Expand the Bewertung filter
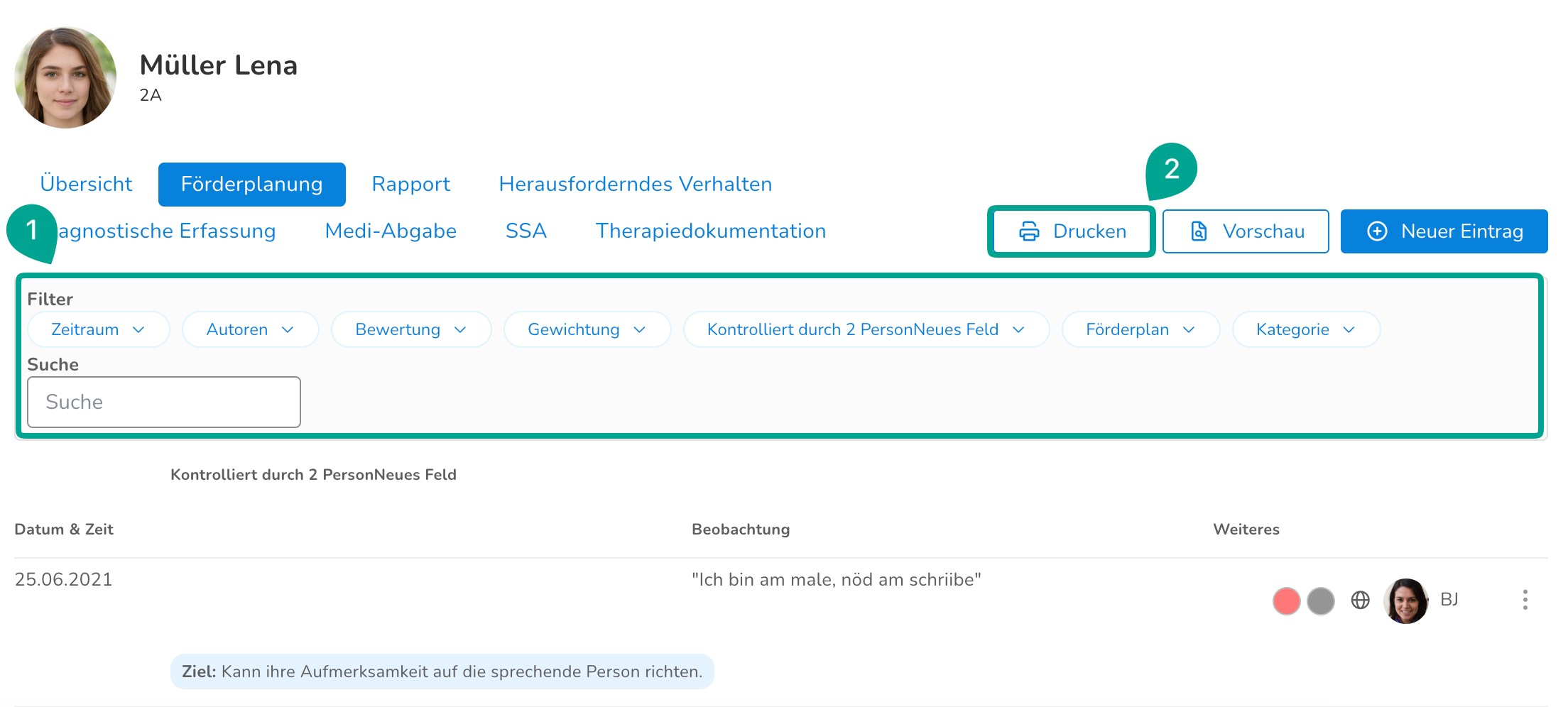 [411, 329]
